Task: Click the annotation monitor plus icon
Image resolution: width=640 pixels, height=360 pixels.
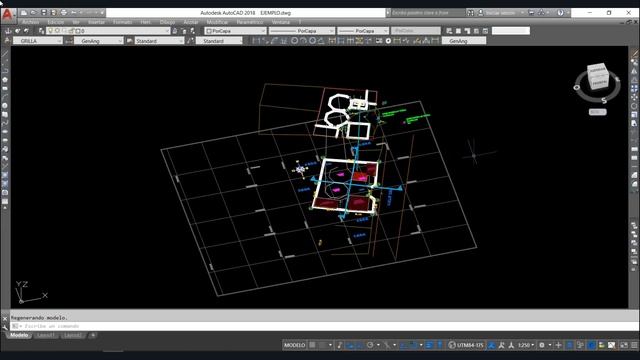Action: pos(558,345)
